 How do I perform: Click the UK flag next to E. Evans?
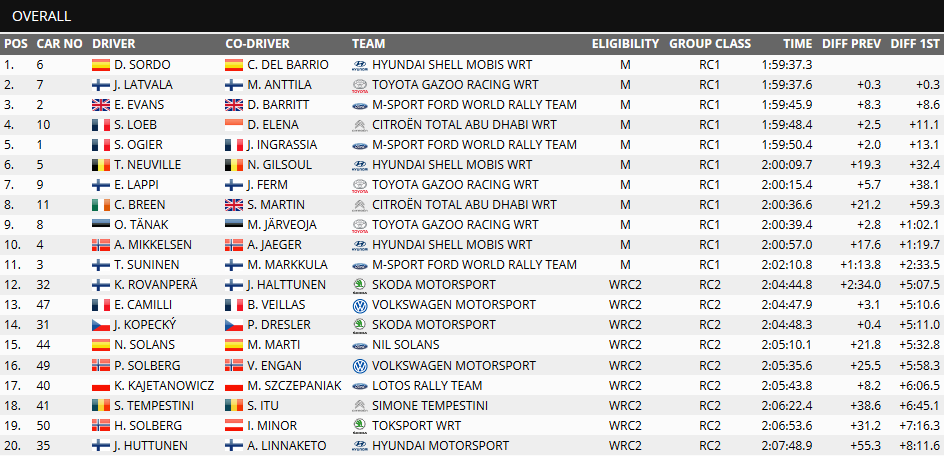click(x=100, y=104)
